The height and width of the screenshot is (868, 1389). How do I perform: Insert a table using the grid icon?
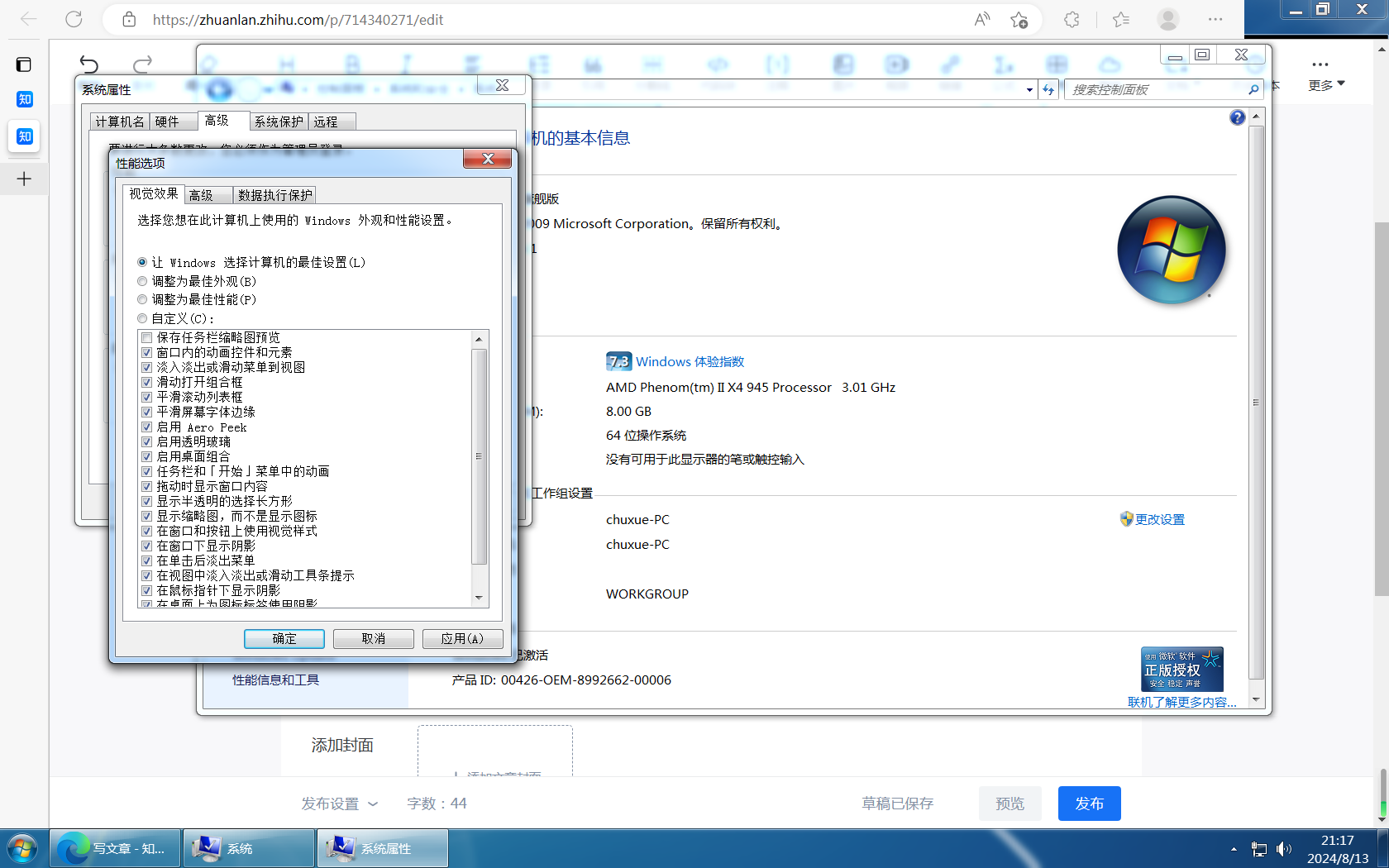(1057, 65)
